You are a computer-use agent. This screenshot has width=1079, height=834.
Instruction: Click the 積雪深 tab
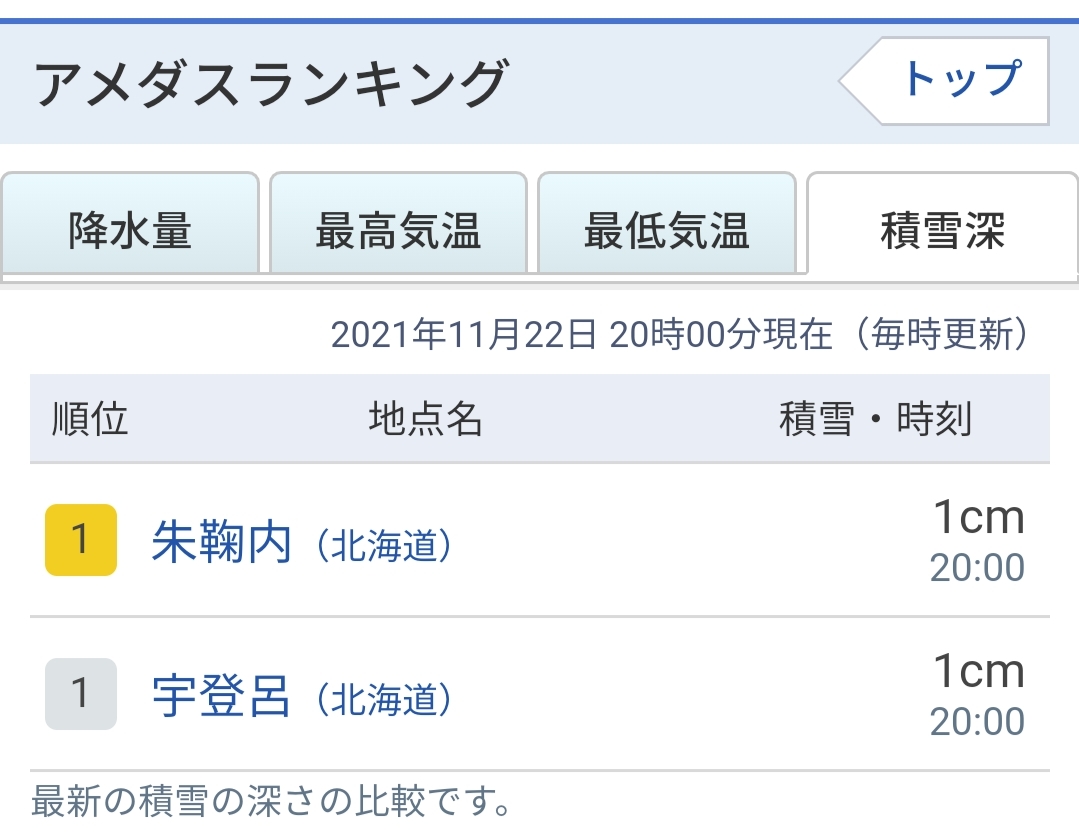[942, 231]
